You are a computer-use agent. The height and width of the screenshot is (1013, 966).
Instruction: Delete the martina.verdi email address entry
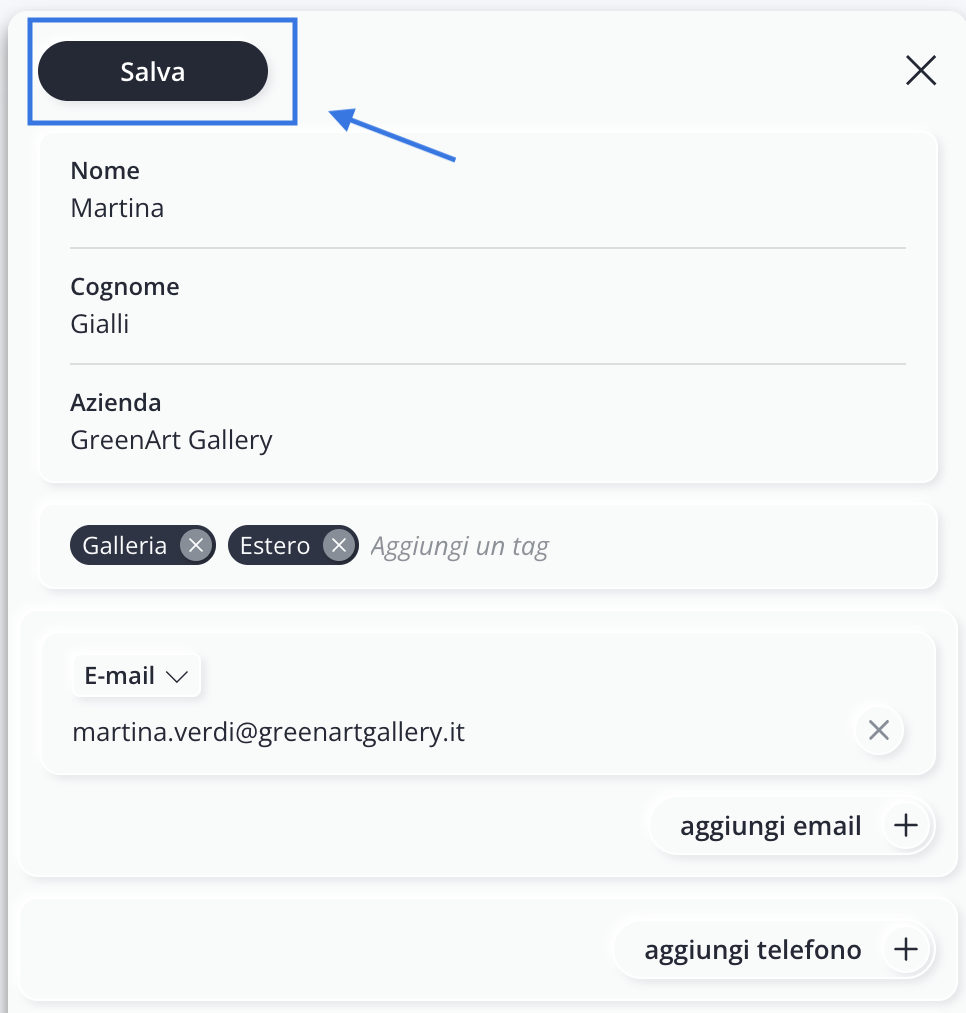[x=879, y=731]
